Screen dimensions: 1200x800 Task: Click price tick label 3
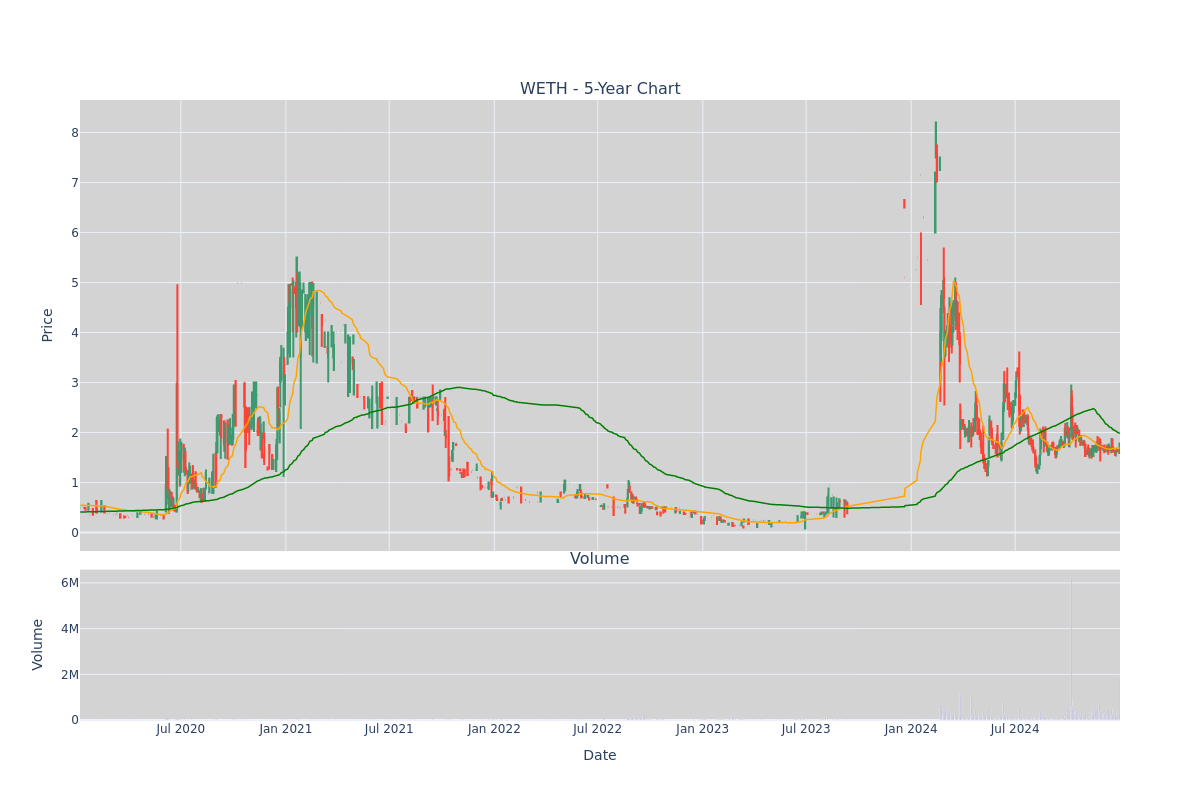coord(74,383)
